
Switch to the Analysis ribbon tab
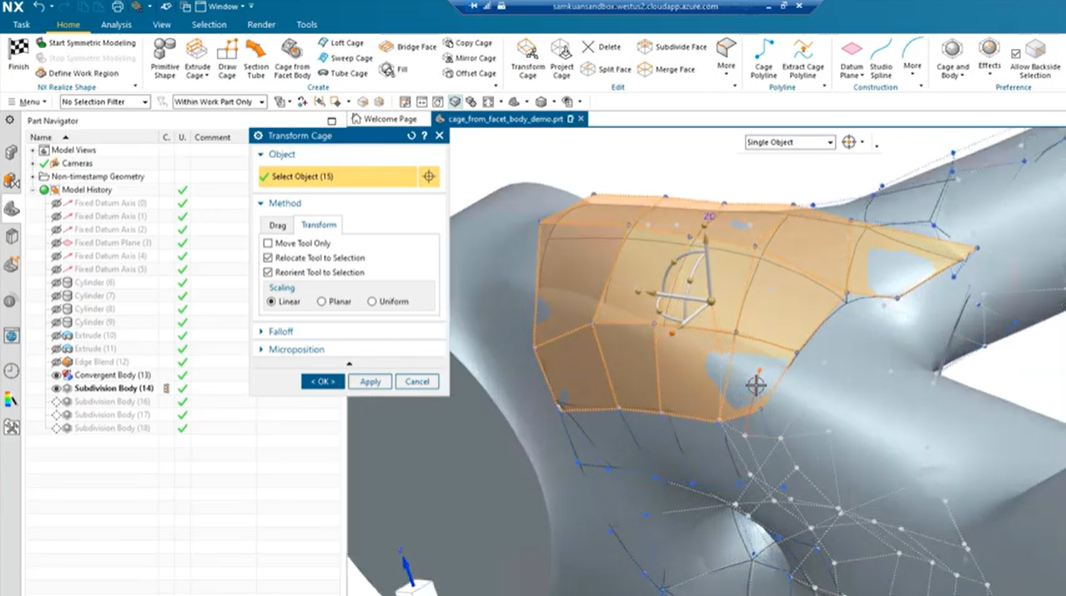tap(116, 24)
